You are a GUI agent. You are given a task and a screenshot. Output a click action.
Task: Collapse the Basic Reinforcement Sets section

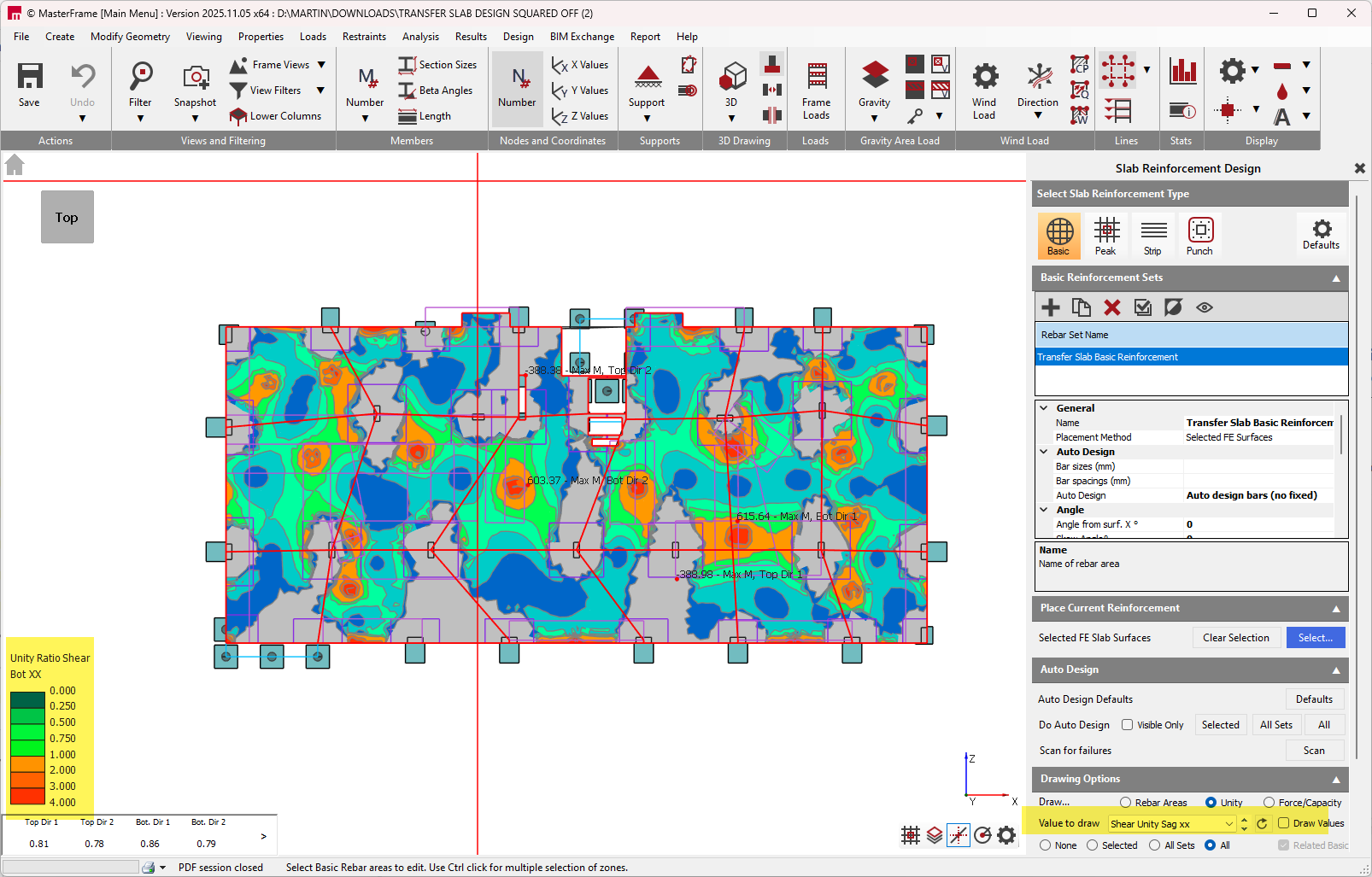[x=1337, y=278]
